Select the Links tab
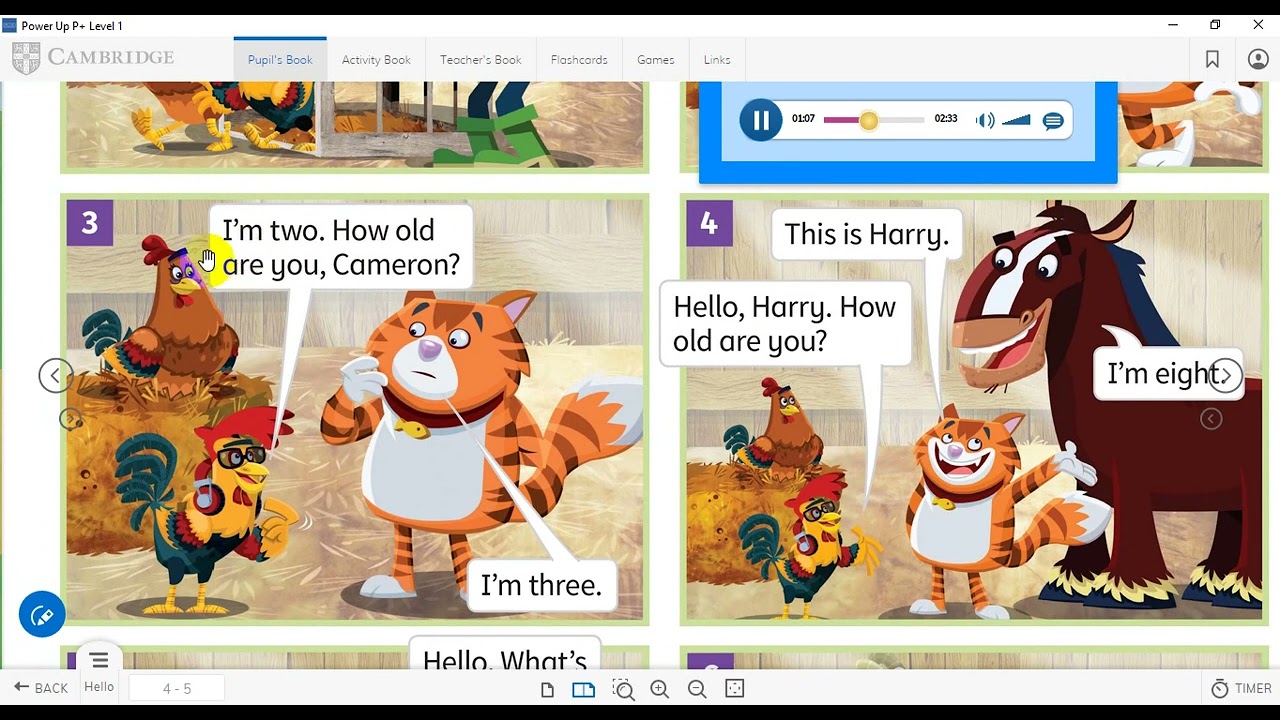Viewport: 1280px width, 720px height. point(717,60)
